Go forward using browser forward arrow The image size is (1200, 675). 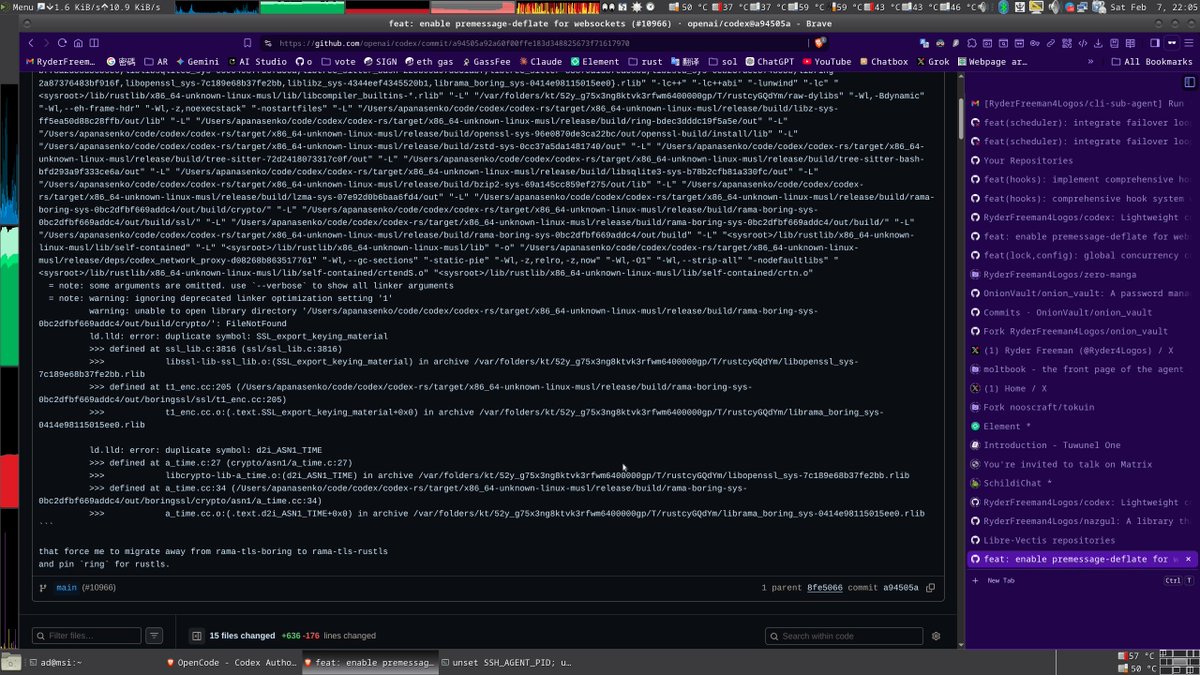coord(46,43)
